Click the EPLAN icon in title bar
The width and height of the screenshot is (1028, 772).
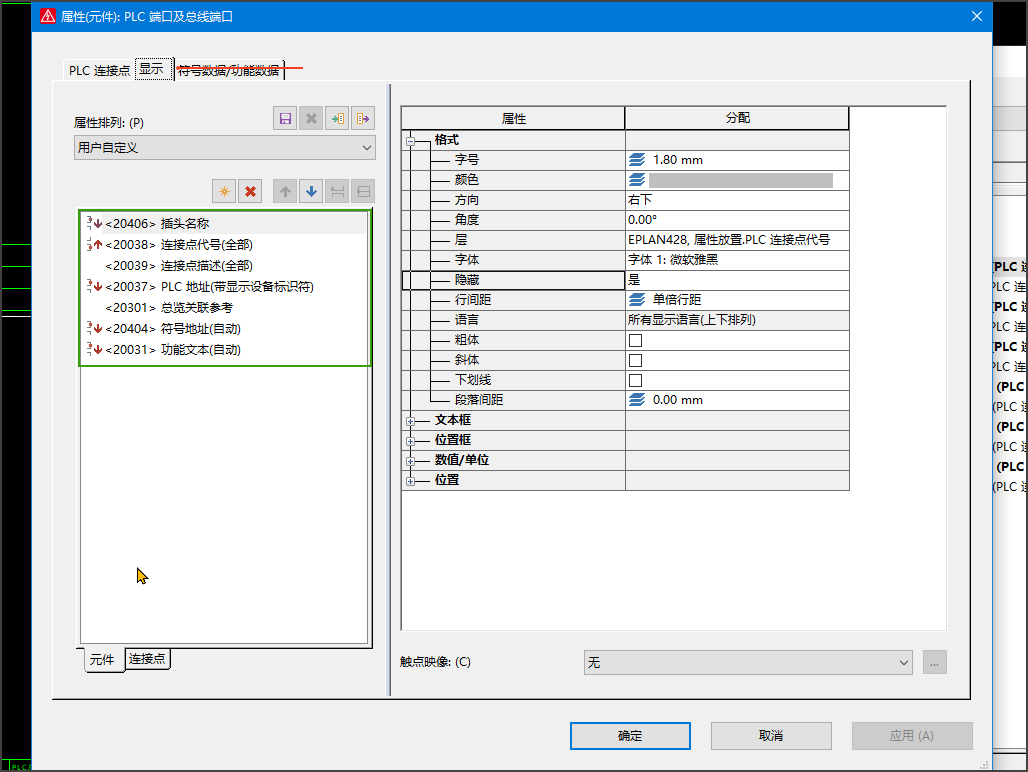[48, 16]
